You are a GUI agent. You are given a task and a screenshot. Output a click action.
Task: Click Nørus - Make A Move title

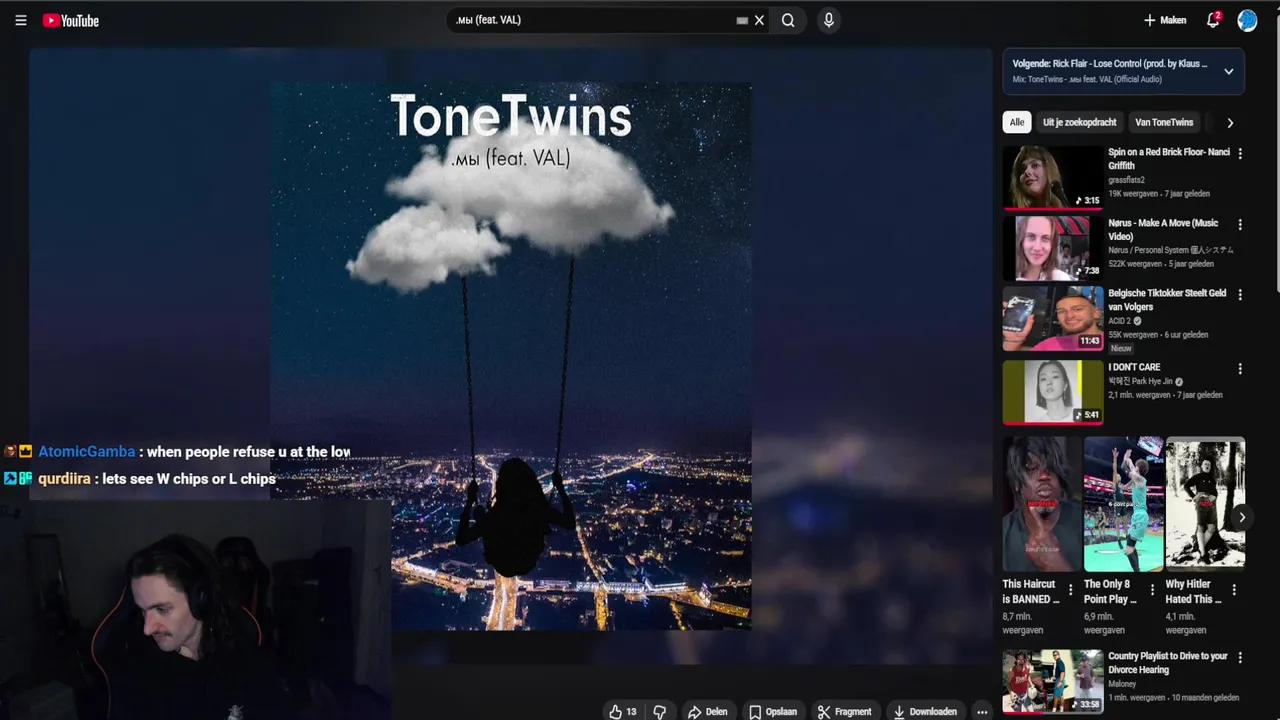coord(1163,230)
